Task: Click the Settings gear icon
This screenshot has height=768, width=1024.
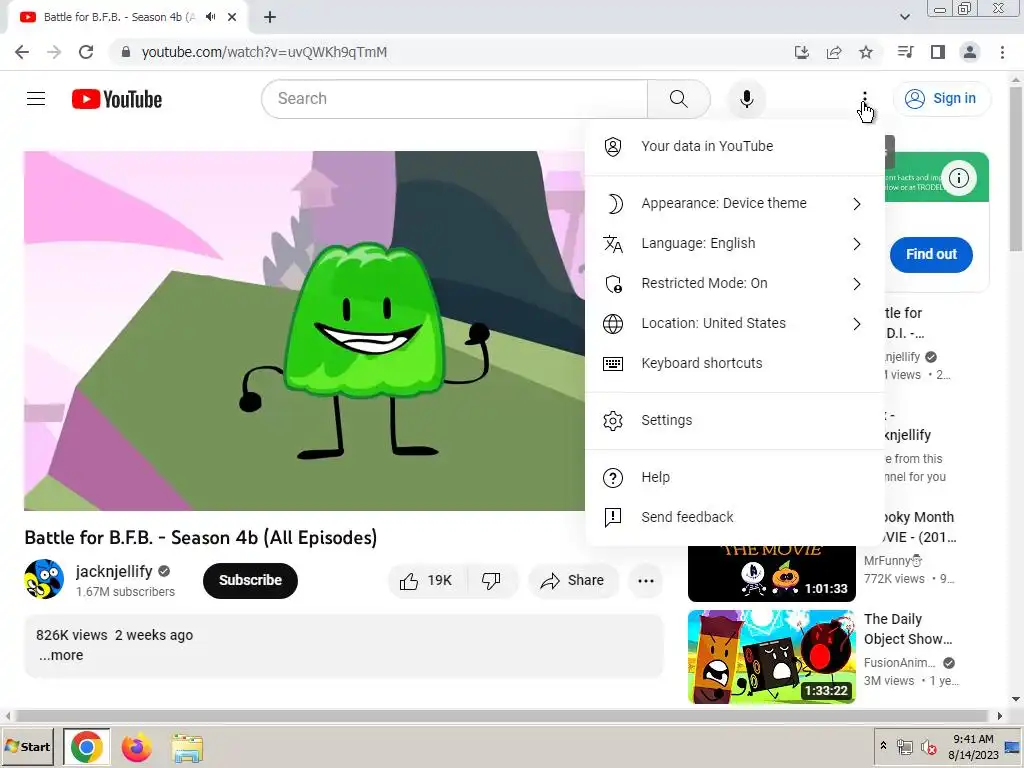Action: coord(613,421)
